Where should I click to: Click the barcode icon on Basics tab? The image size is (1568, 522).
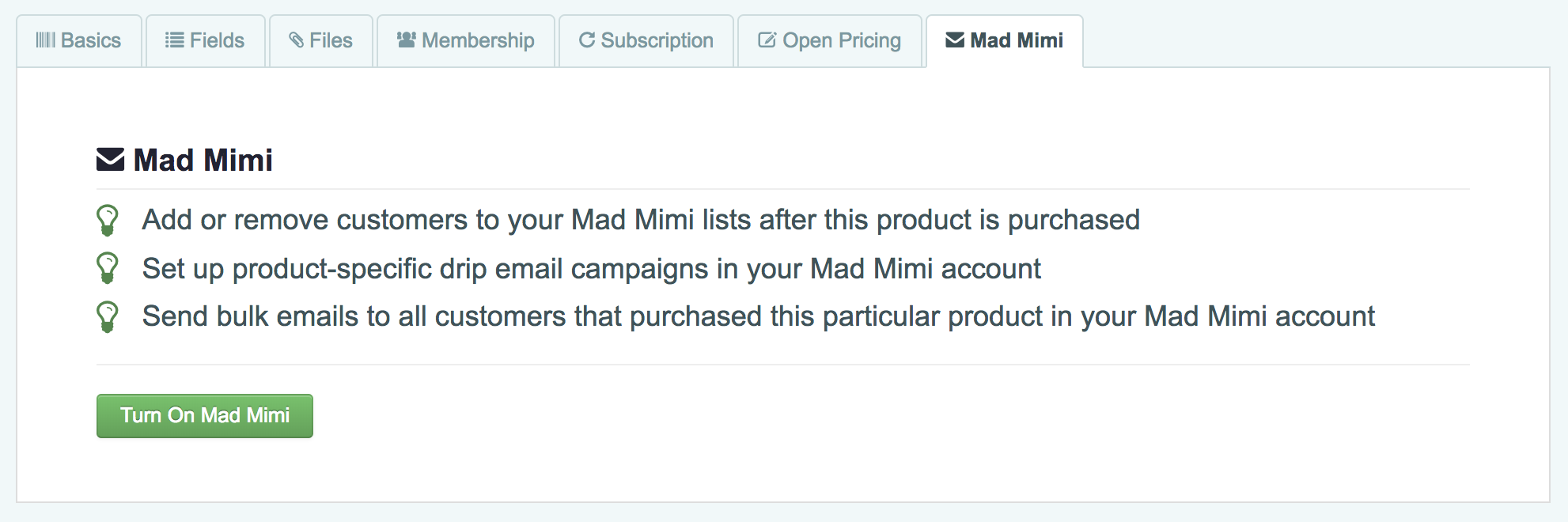pos(46,40)
